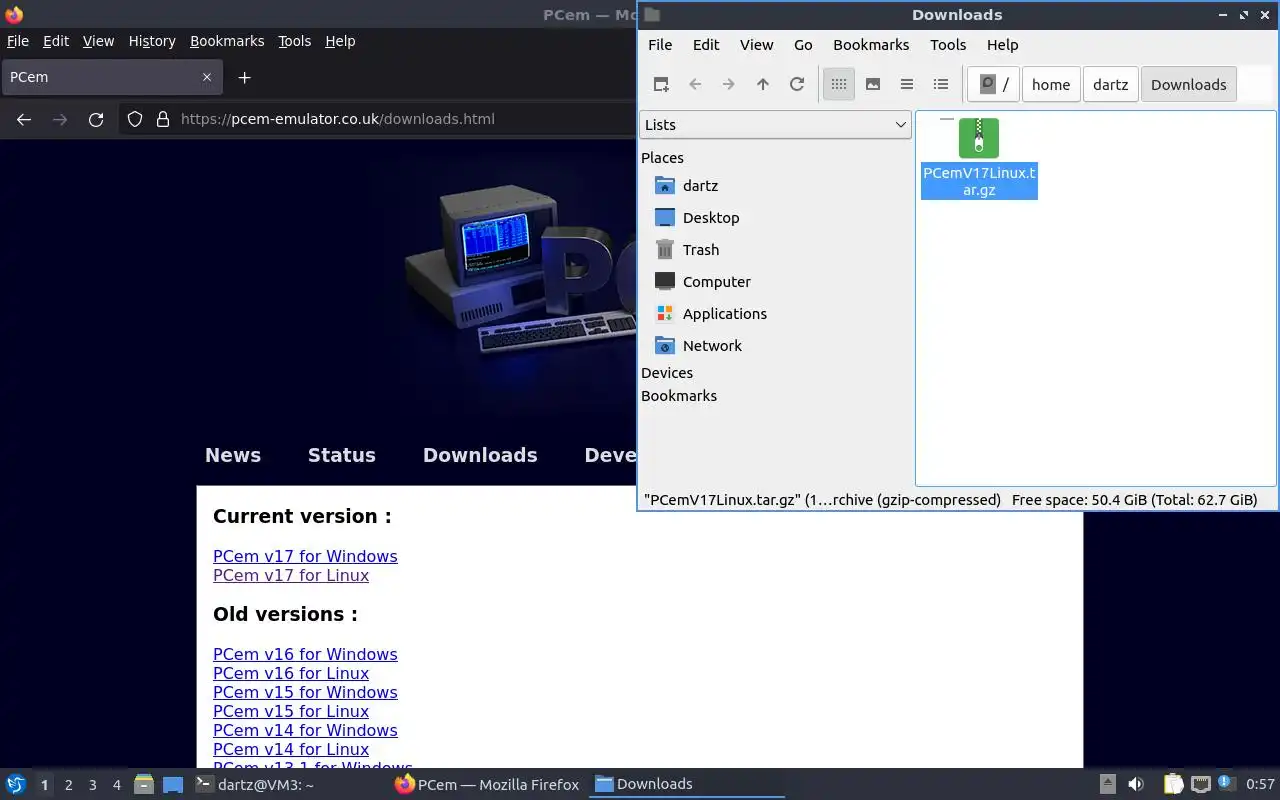This screenshot has width=1280, height=800.
Task: Open Firefox Edit menu
Action: point(56,41)
